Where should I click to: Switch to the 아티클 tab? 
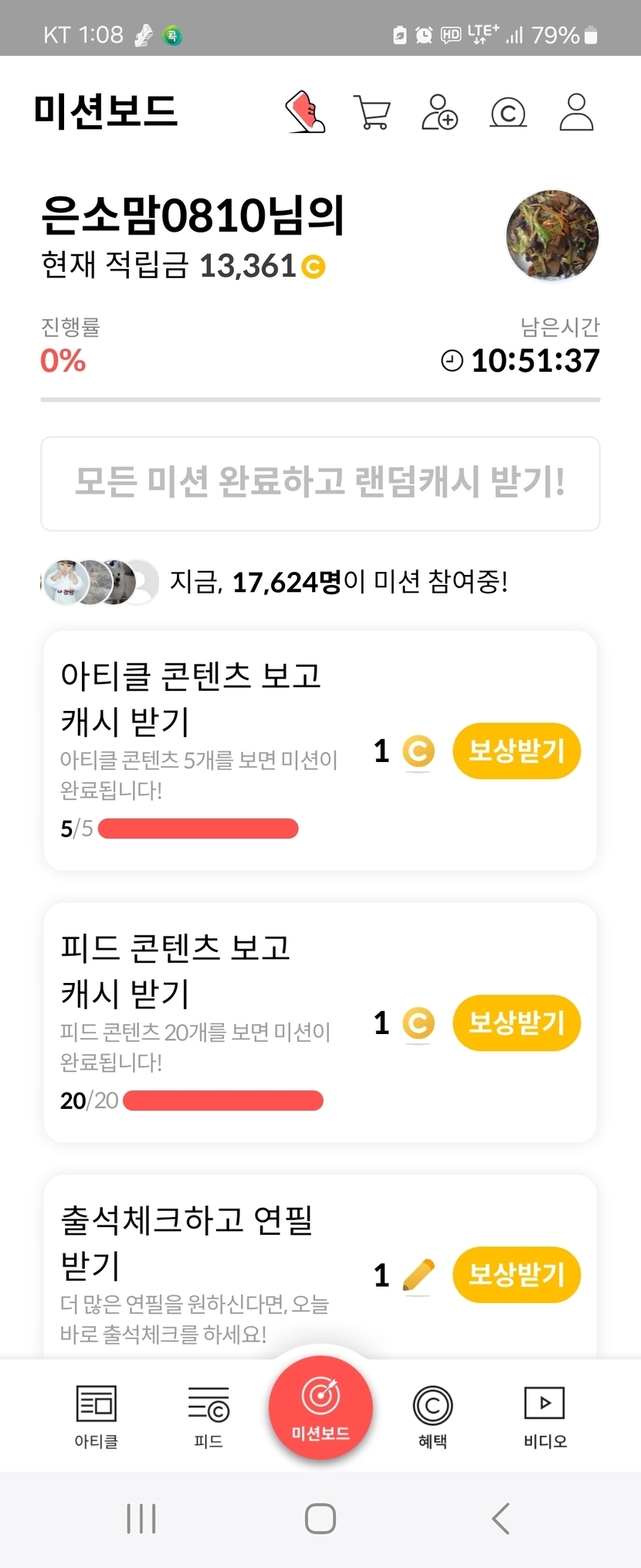pos(96,1416)
